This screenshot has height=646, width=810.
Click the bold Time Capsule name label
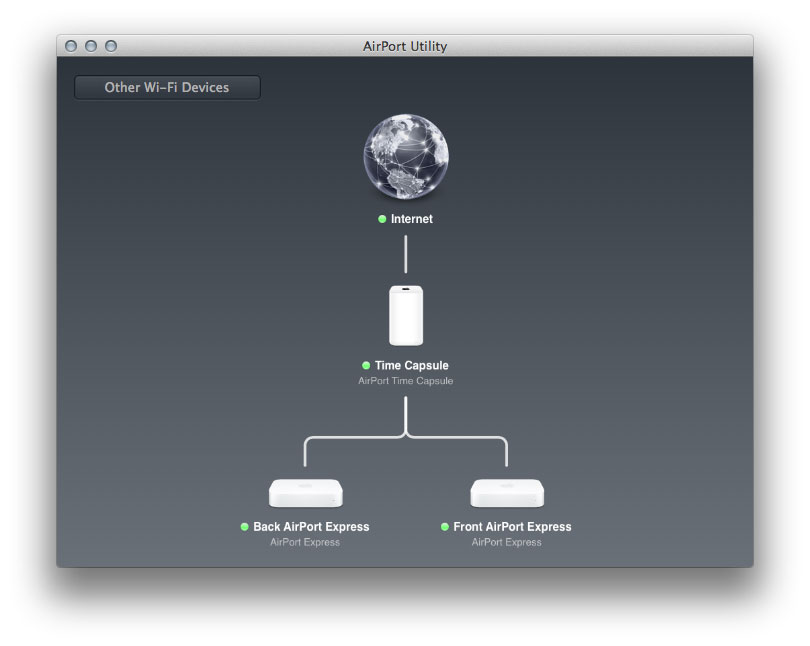[x=412, y=365]
